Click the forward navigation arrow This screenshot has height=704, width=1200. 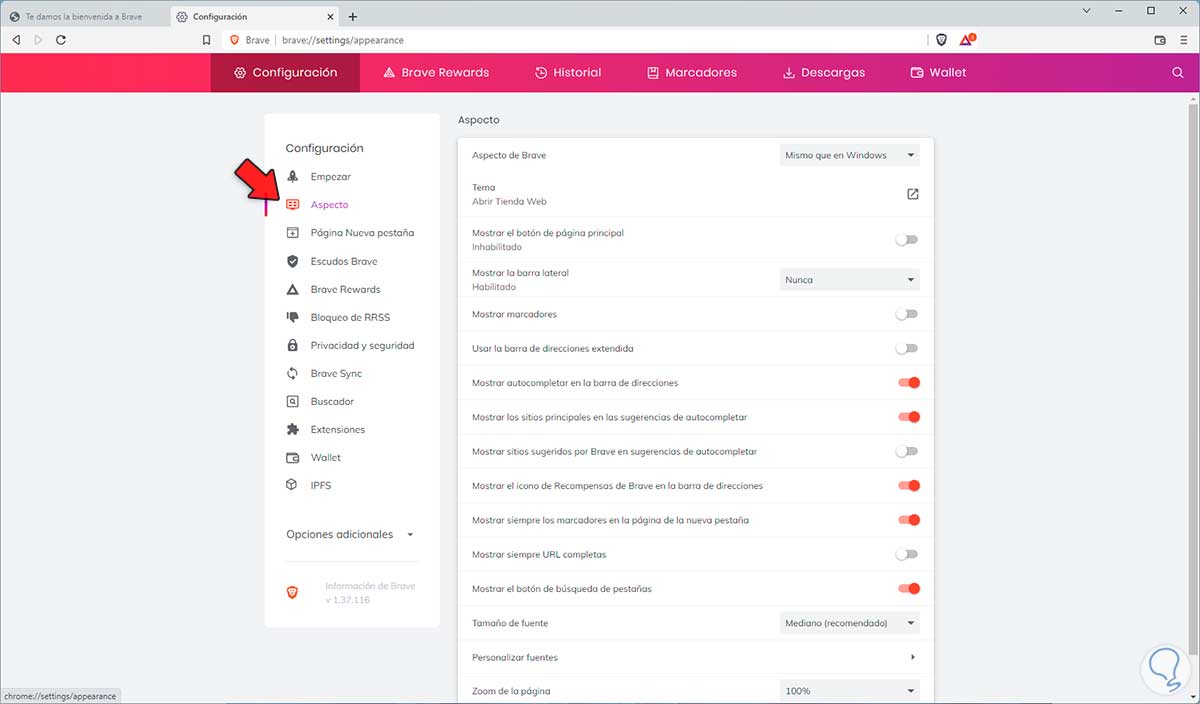(38, 40)
